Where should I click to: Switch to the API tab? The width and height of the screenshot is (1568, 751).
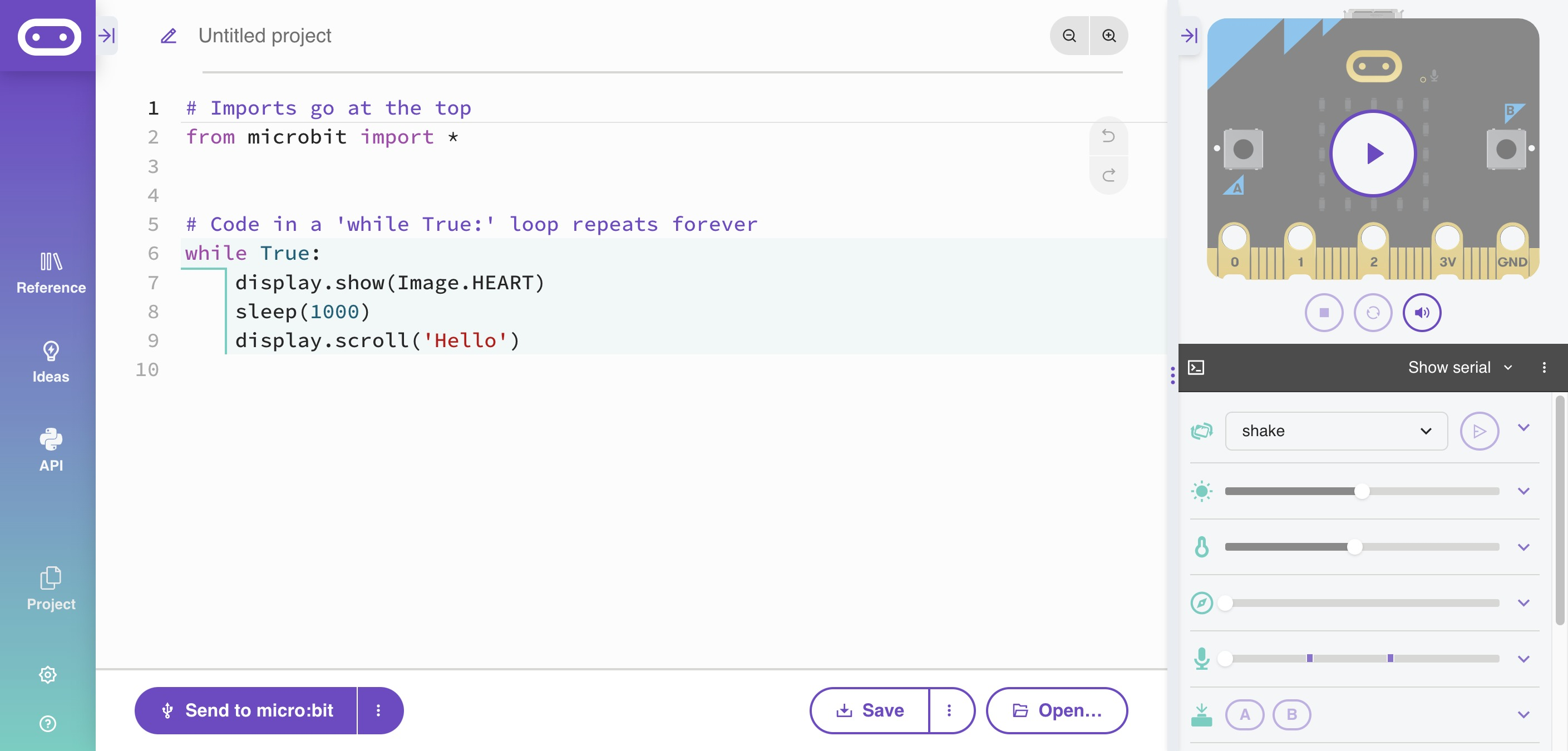50,451
